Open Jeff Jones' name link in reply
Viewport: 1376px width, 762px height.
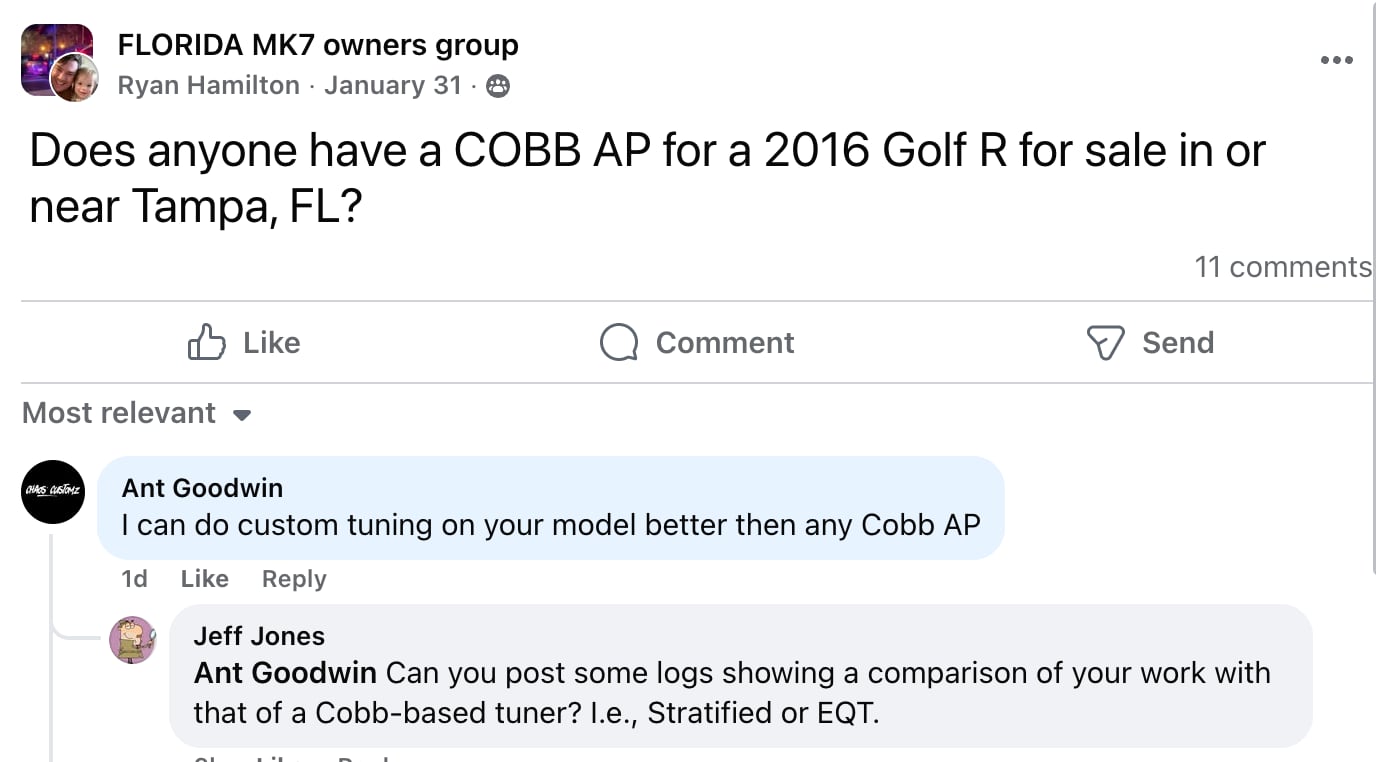259,636
